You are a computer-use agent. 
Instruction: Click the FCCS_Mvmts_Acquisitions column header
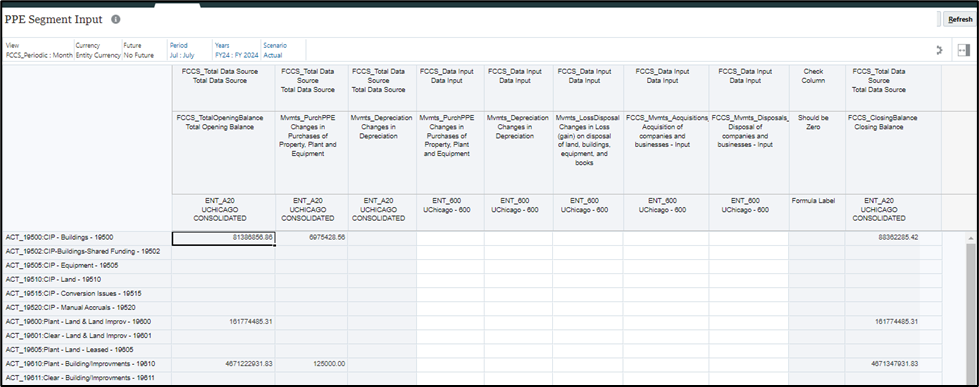666,131
